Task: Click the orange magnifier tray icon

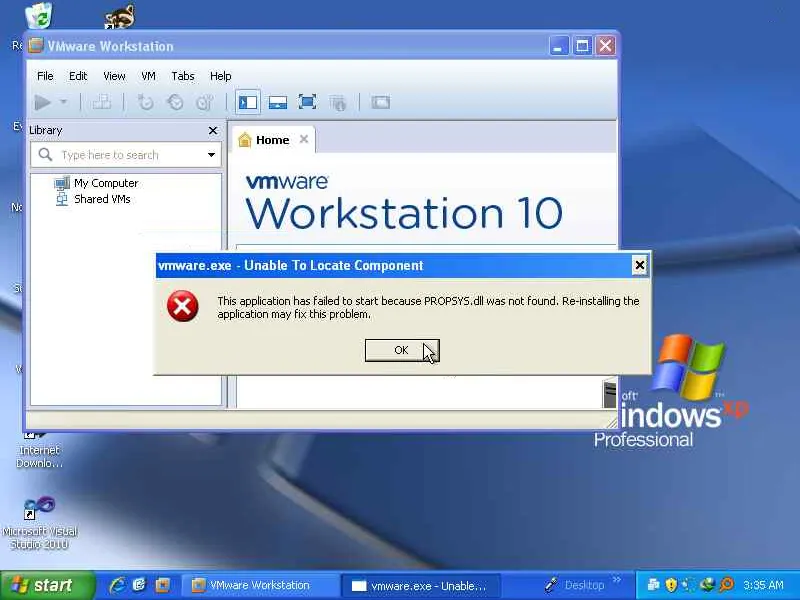Action: [727, 584]
